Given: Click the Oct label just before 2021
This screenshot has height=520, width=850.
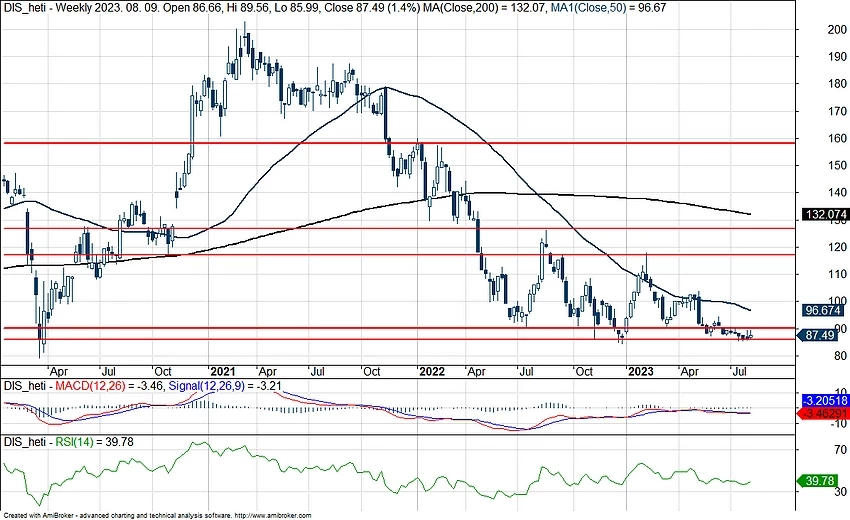Looking at the screenshot, I should coord(163,371).
